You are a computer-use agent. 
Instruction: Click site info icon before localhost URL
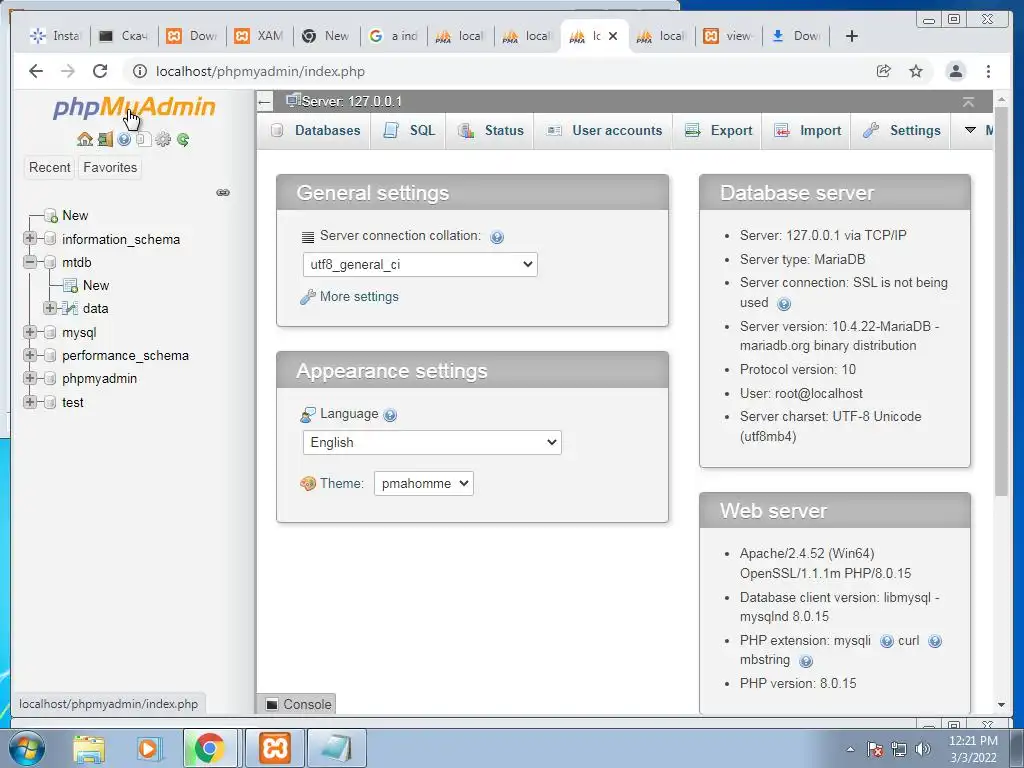[x=140, y=71]
